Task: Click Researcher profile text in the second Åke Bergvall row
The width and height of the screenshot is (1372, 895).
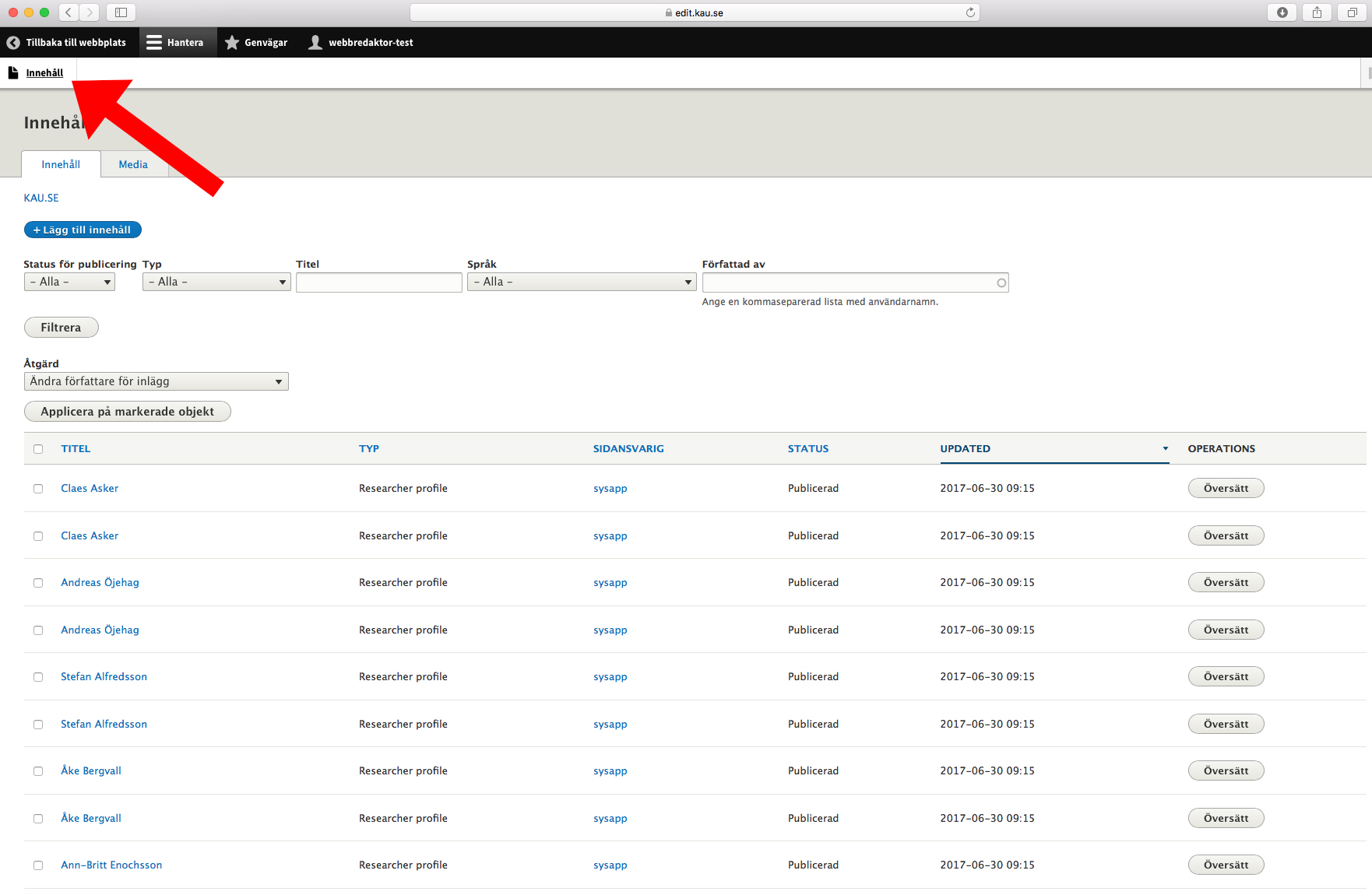Action: [403, 818]
